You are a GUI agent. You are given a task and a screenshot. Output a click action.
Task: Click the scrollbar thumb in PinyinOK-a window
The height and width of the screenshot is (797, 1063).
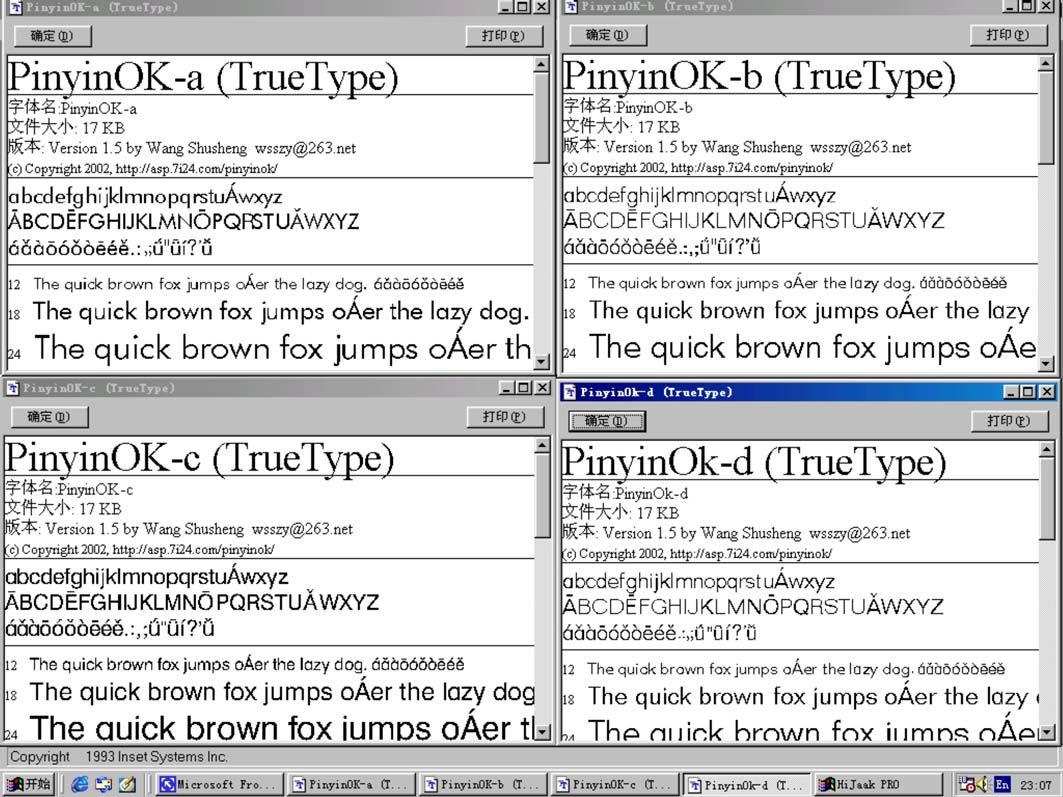[541, 118]
